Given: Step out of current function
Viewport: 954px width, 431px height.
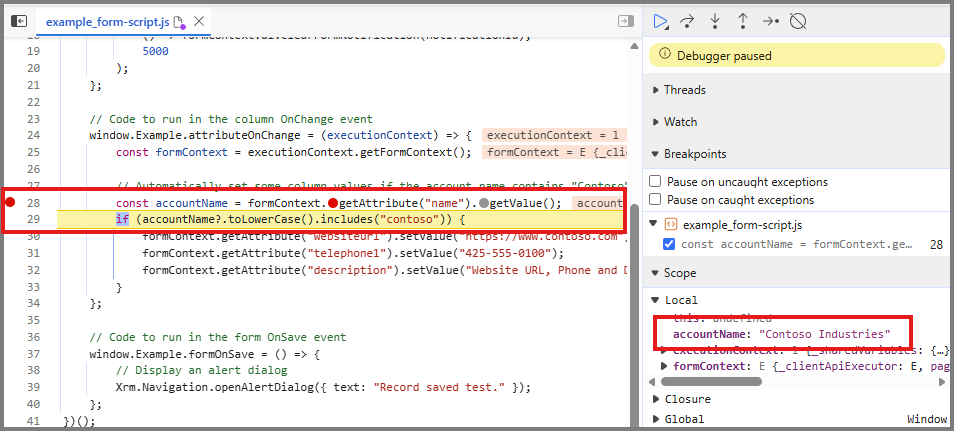Looking at the screenshot, I should pos(742,21).
